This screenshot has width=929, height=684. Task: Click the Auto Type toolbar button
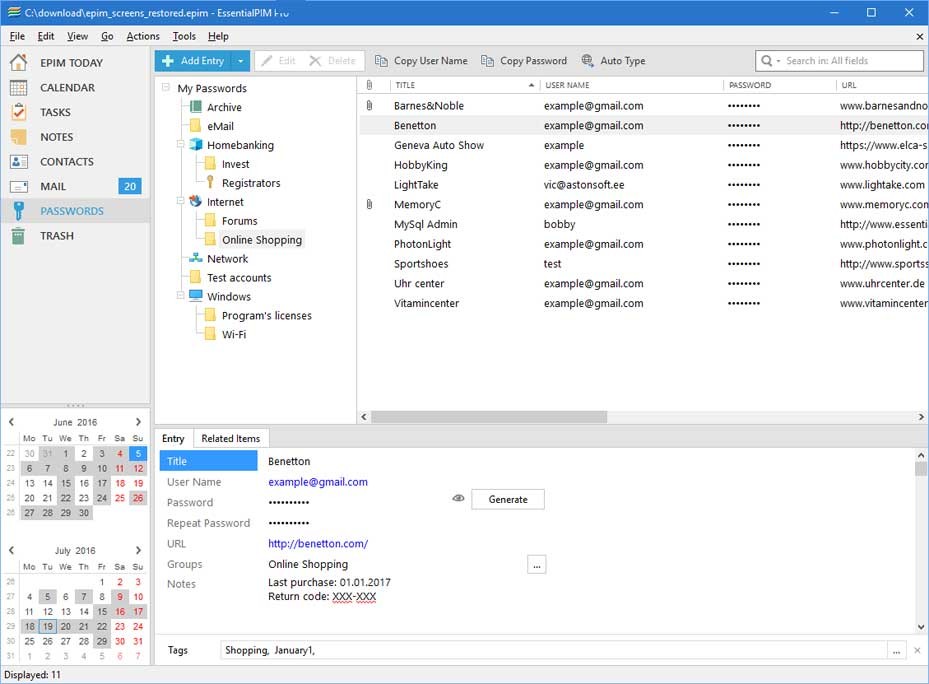613,61
